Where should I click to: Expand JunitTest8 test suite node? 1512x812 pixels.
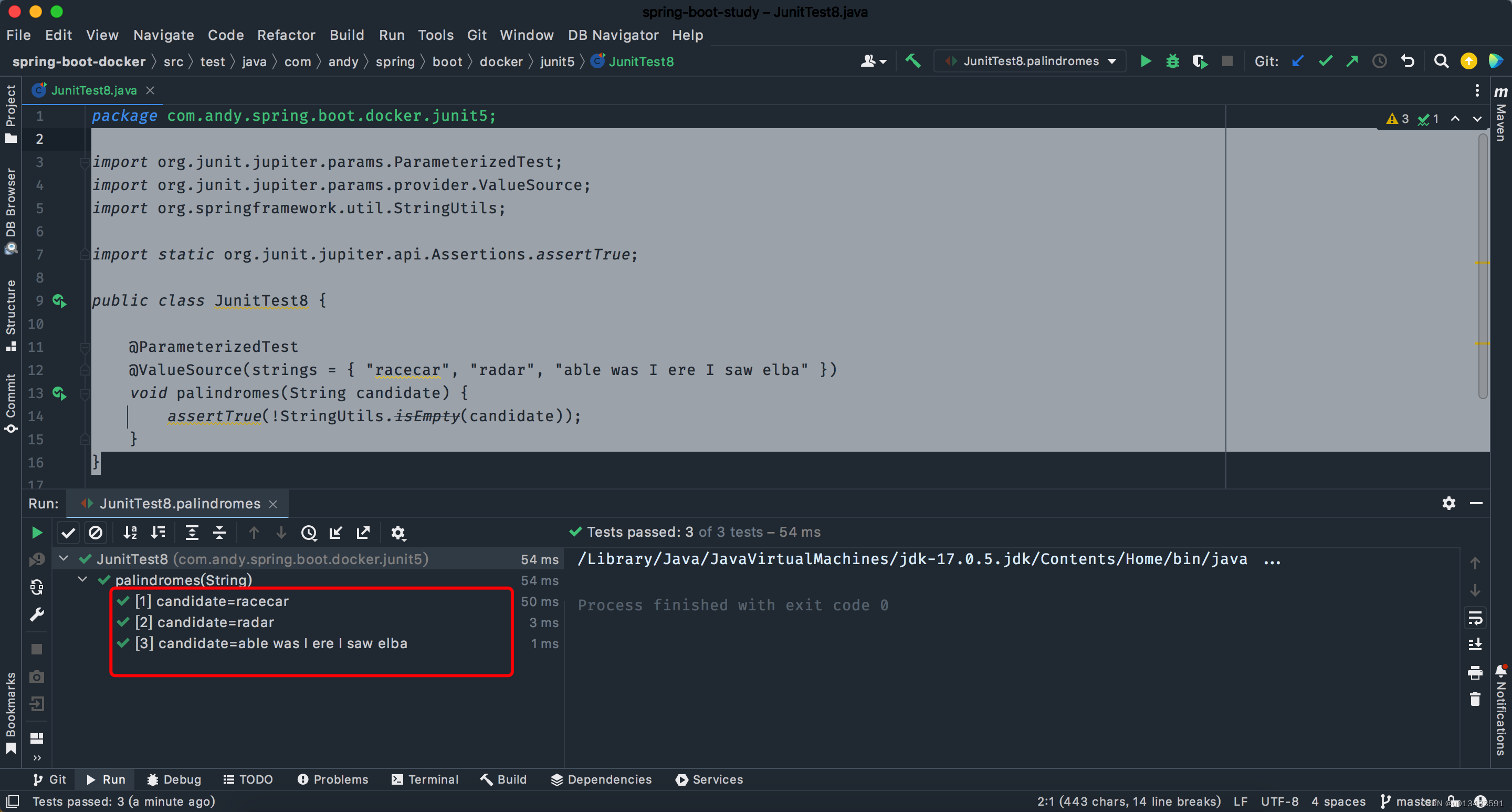click(67, 558)
